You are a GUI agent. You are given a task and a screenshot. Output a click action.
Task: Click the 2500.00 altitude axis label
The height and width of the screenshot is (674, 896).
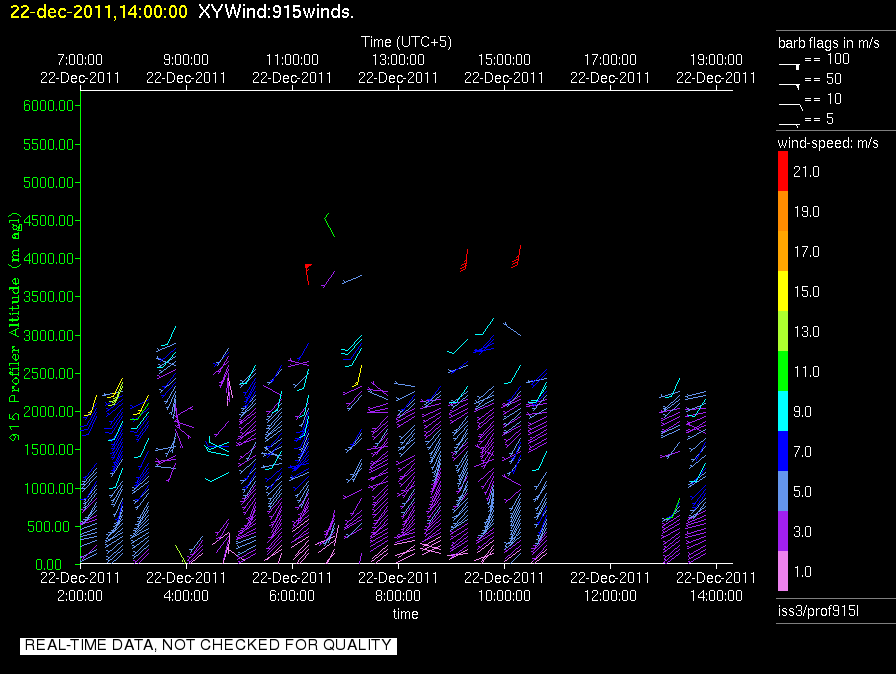pos(48,374)
